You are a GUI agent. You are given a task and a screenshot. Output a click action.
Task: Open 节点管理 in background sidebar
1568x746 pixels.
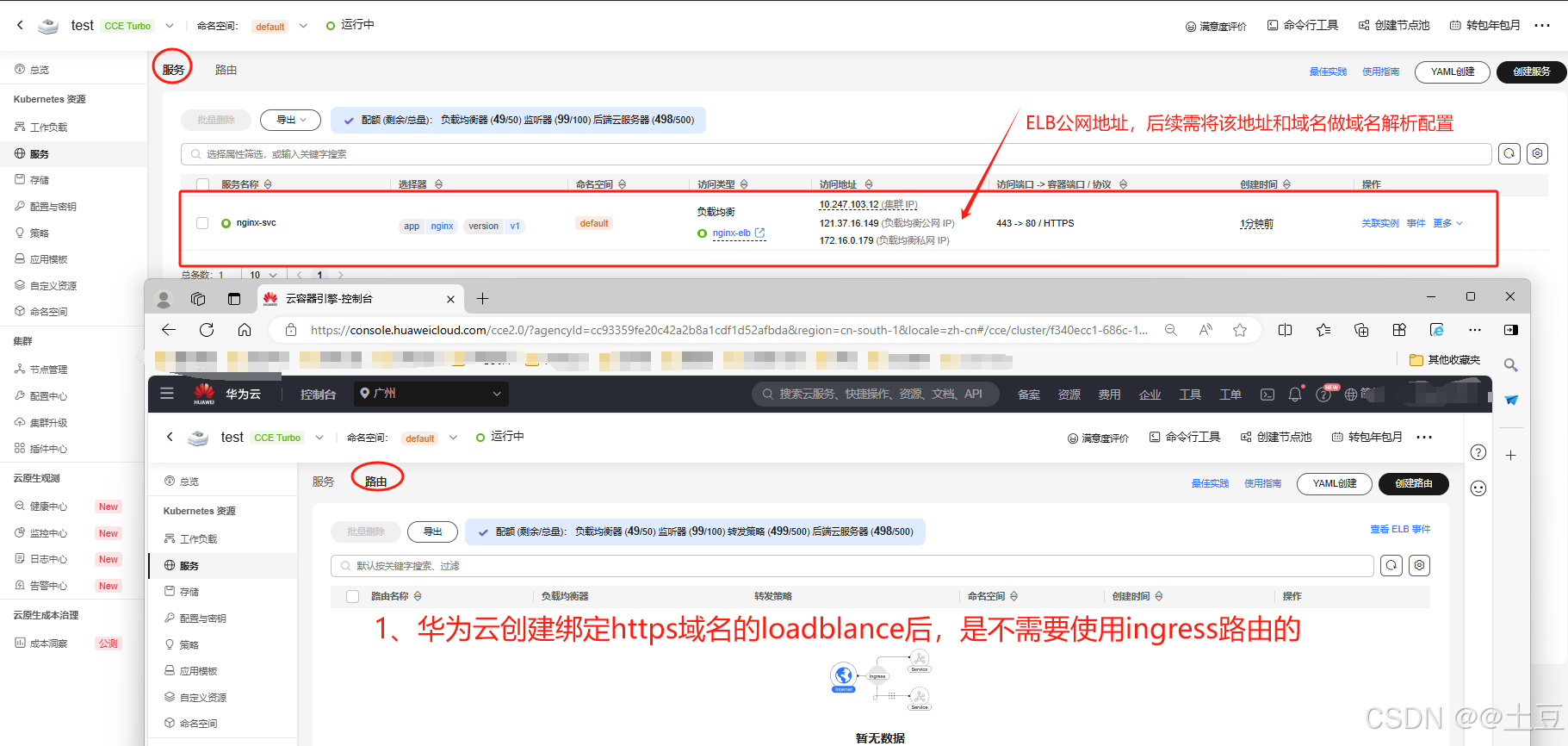point(48,370)
